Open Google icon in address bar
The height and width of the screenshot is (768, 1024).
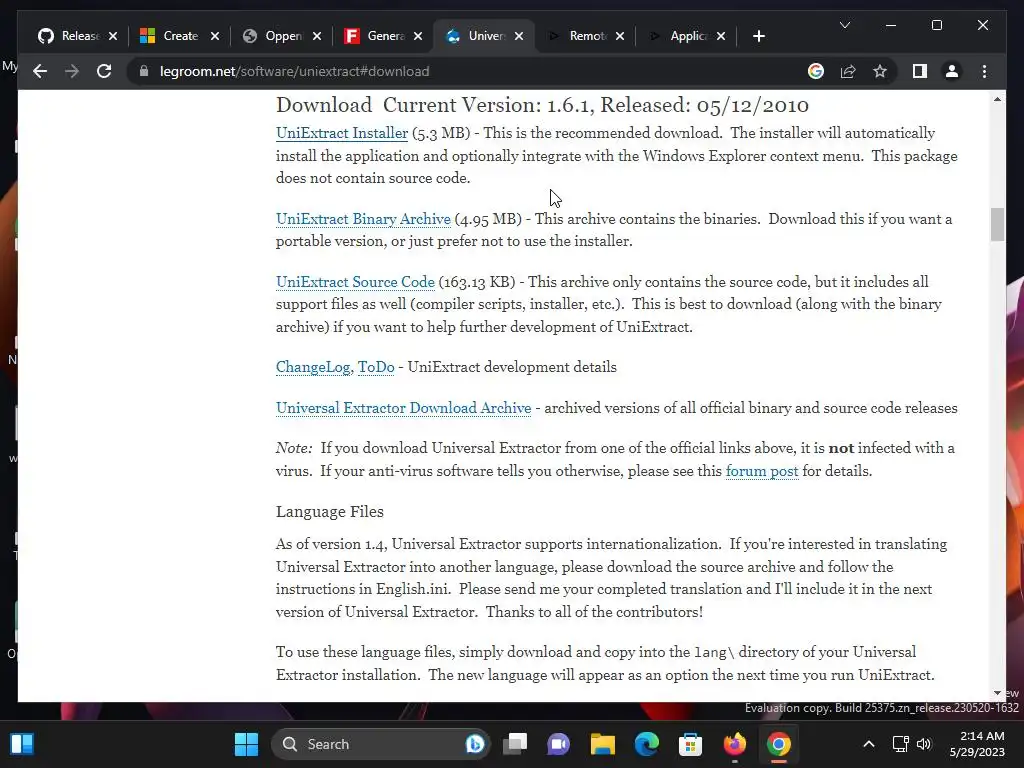[x=816, y=71]
